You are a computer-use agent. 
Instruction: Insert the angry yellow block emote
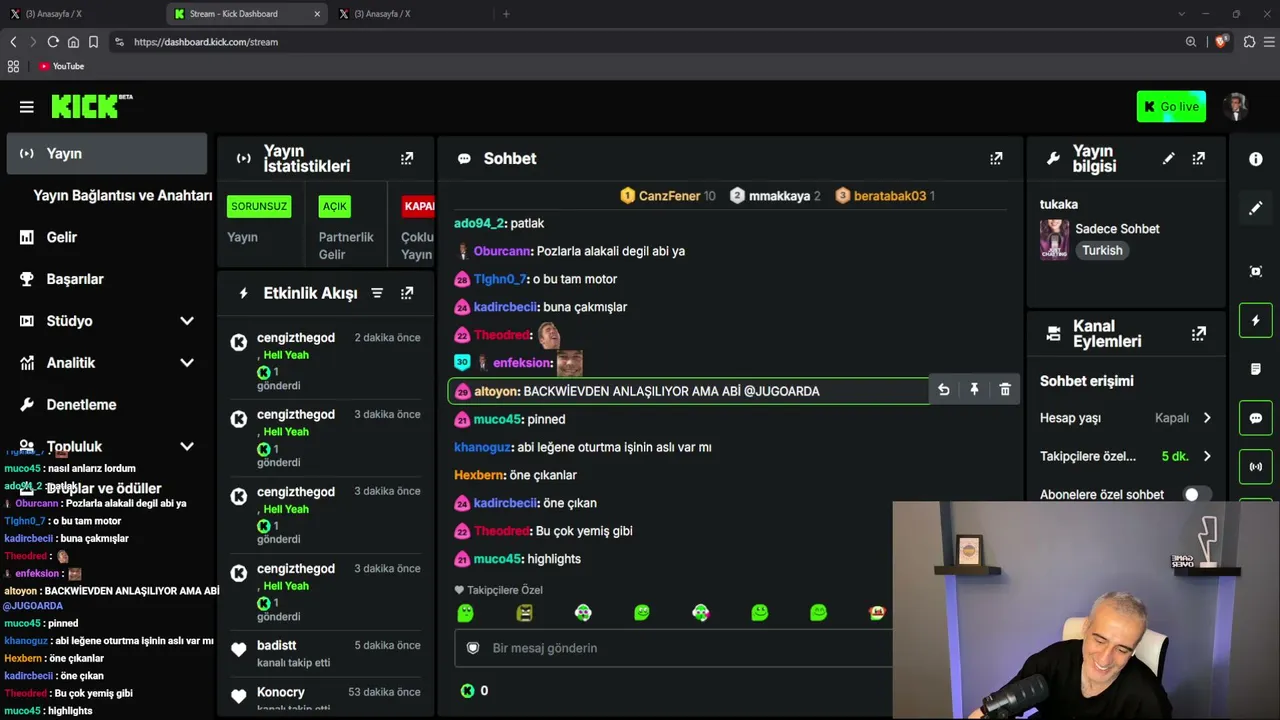pos(524,612)
